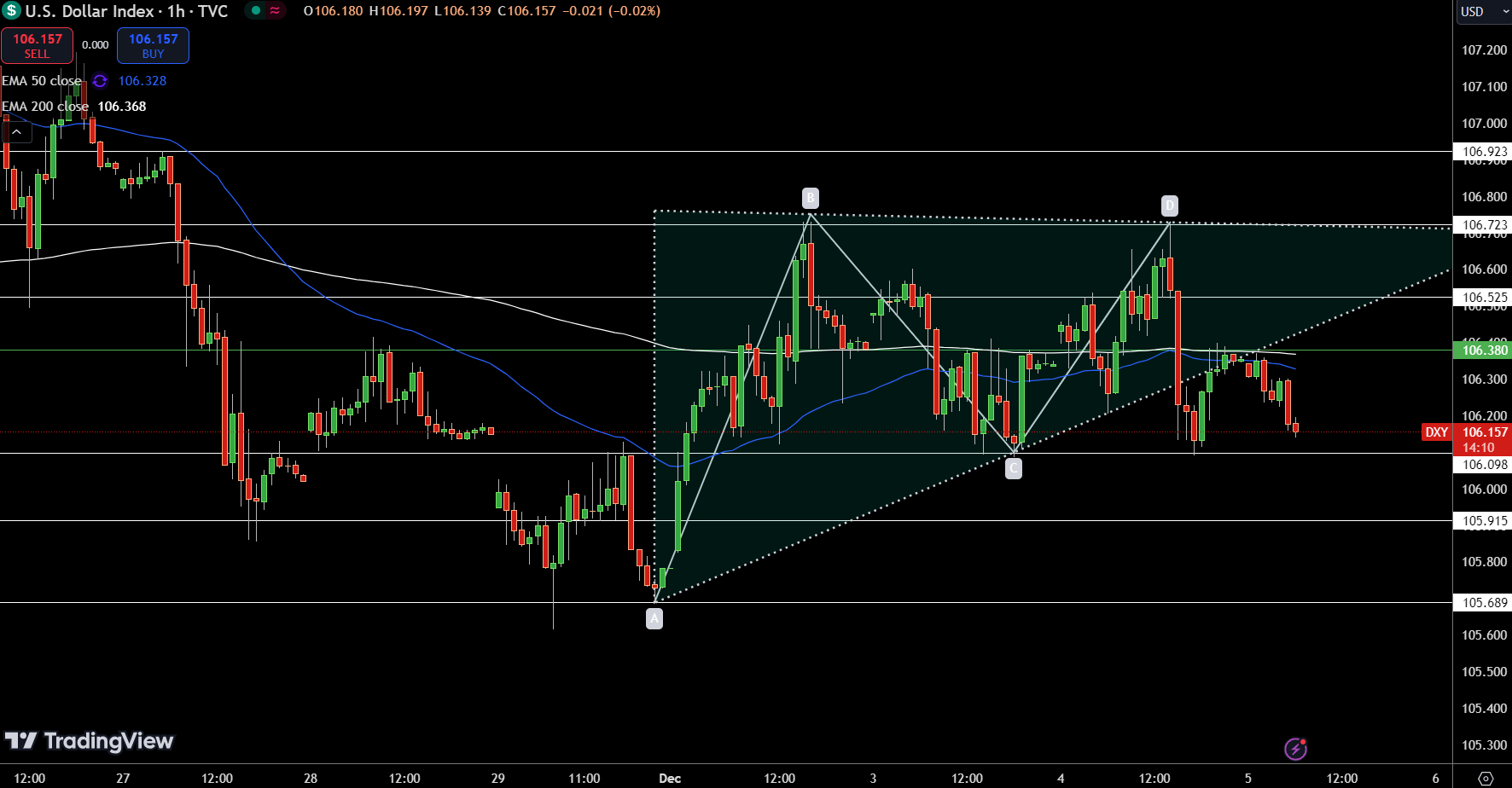Viewport: 1512px width, 788px height.
Task: Select the EMA 200 close indicator legend
Action: [45, 107]
